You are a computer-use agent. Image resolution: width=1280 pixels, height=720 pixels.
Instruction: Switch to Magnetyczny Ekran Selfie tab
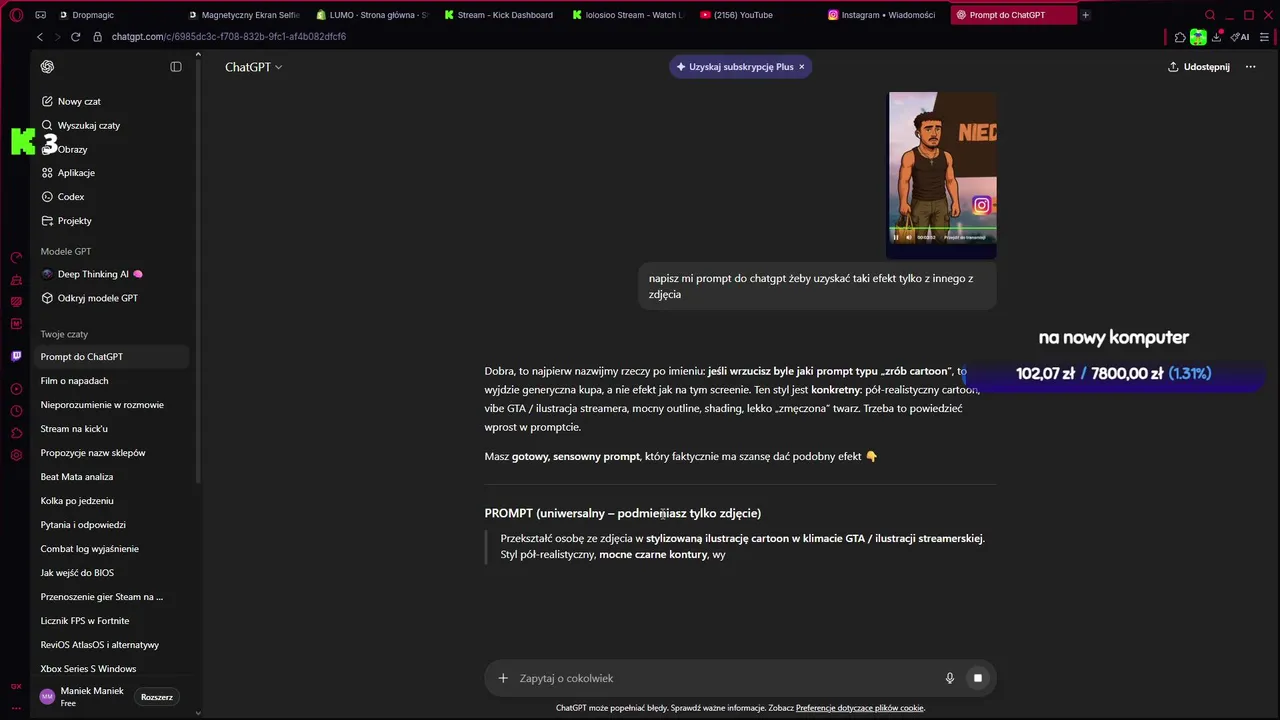point(245,15)
